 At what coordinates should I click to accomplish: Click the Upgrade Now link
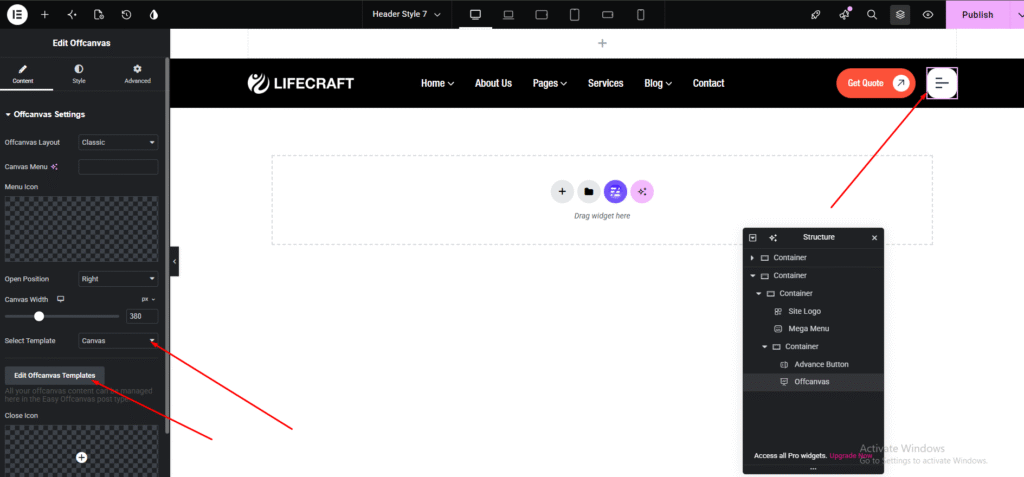(851, 455)
